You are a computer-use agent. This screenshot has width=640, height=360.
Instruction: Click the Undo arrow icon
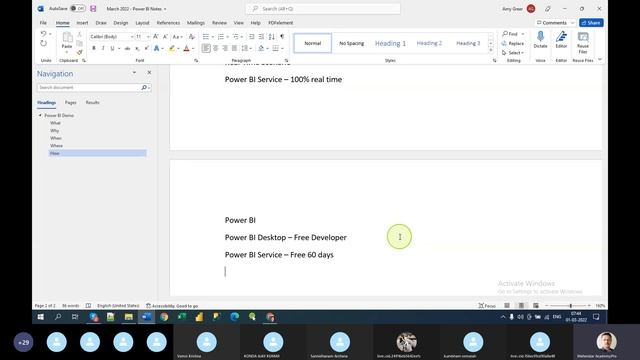click(x=43, y=34)
